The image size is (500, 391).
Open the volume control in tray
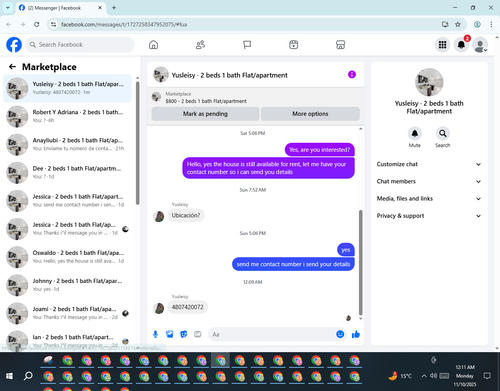pyautogui.click(x=433, y=376)
